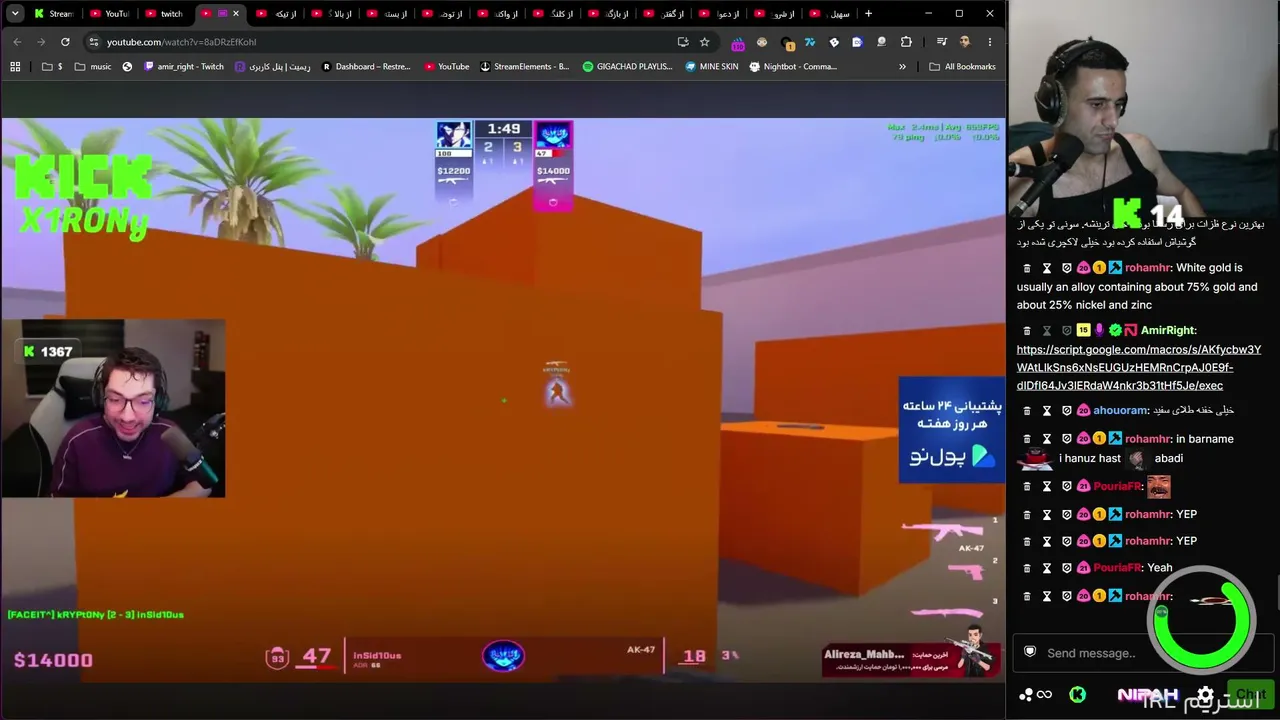
Task: Open the Chrome profile avatar
Action: coord(965,42)
